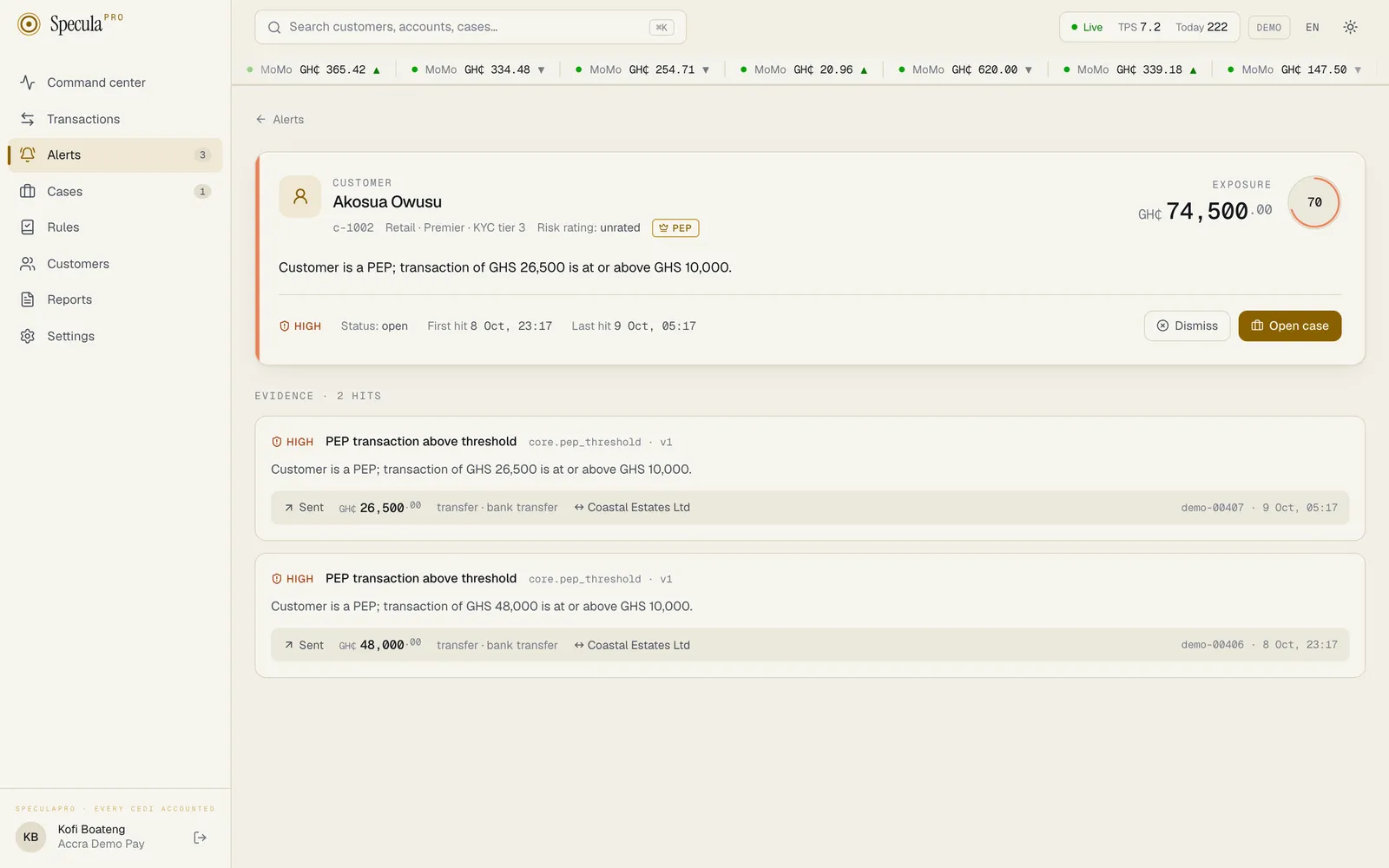Click the Today 222 counter
The image size is (1389, 868).
tap(1201, 27)
